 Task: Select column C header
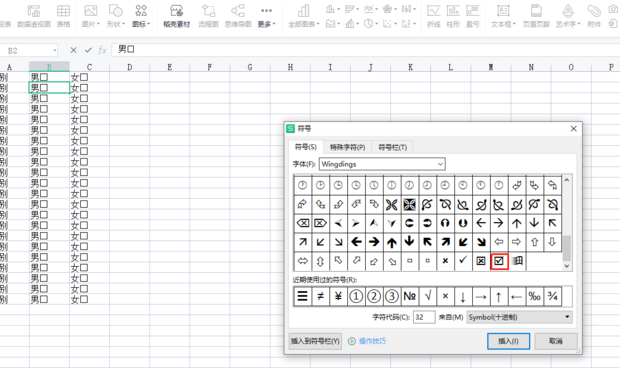pyautogui.click(x=89, y=67)
